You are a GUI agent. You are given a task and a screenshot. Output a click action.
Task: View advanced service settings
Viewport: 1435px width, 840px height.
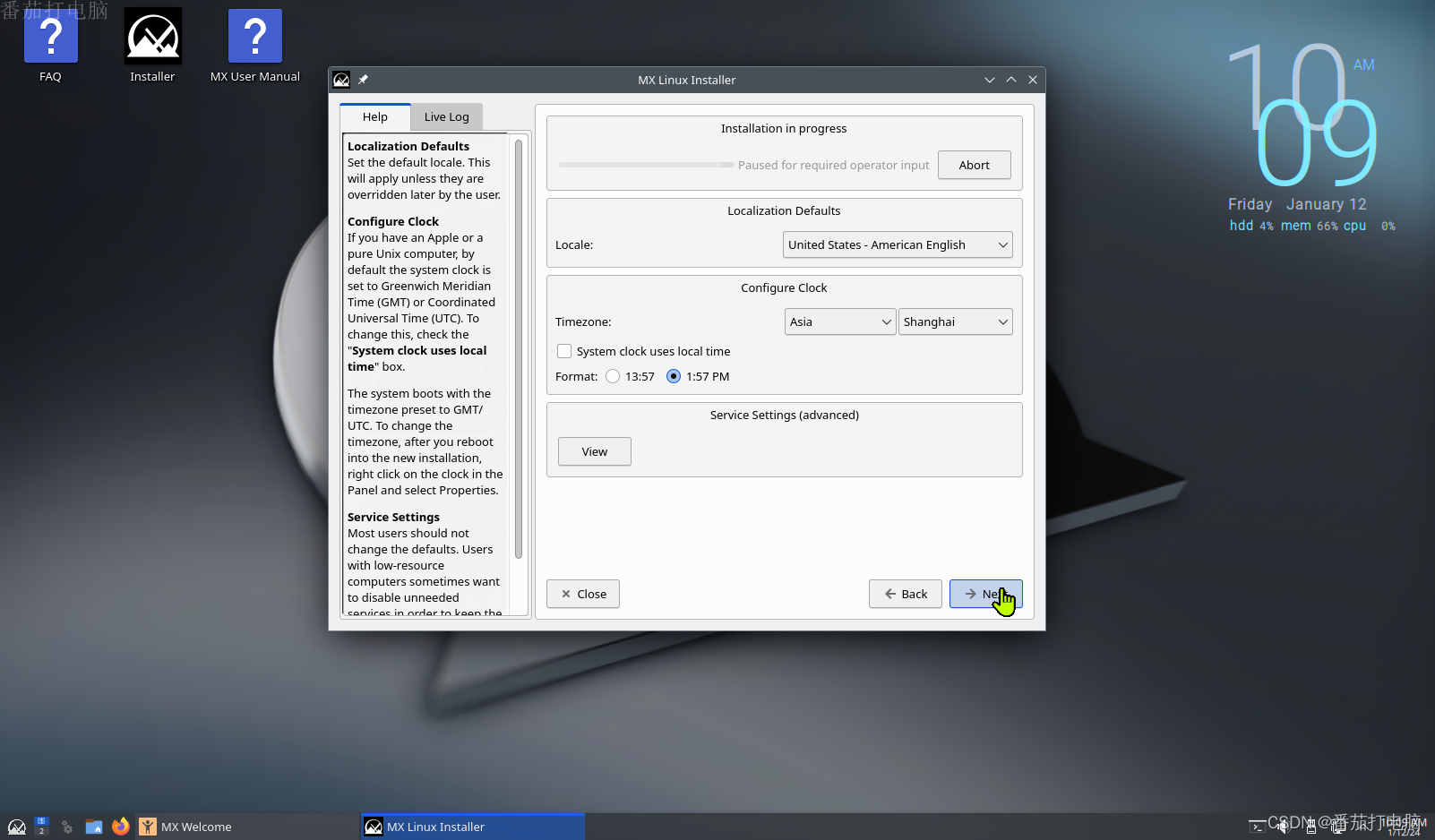click(x=595, y=451)
